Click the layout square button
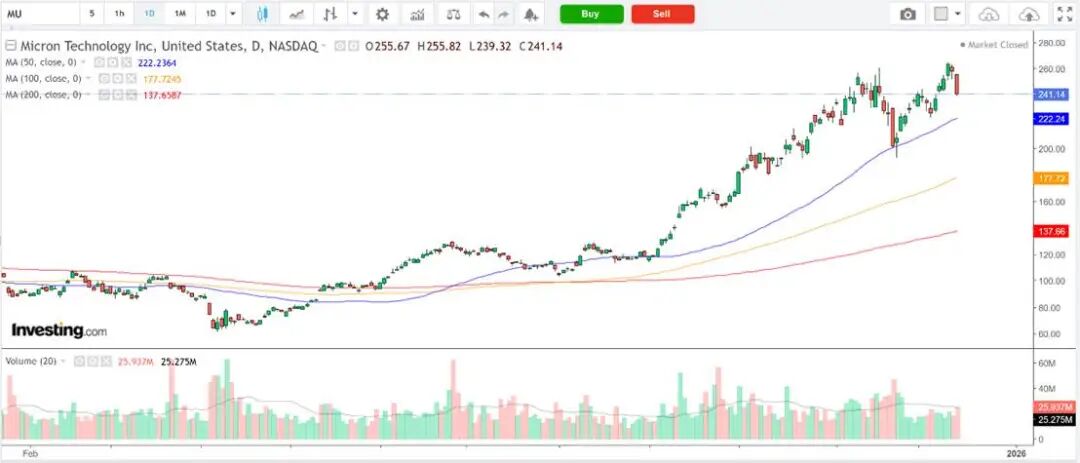Viewport: 1080px width, 463px height. 941,14
